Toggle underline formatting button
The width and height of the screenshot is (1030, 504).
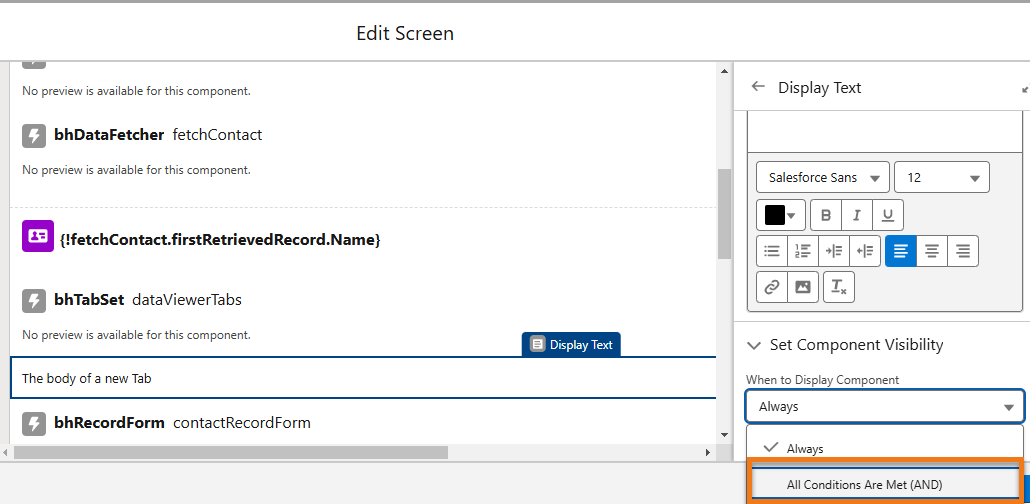point(887,215)
